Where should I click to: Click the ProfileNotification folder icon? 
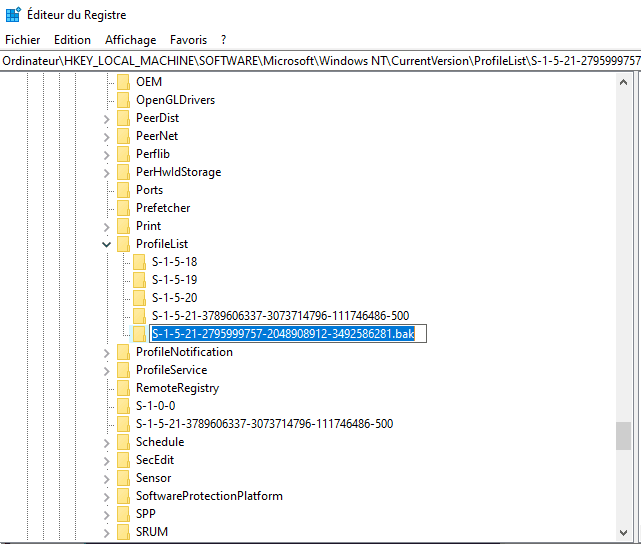tap(123, 351)
